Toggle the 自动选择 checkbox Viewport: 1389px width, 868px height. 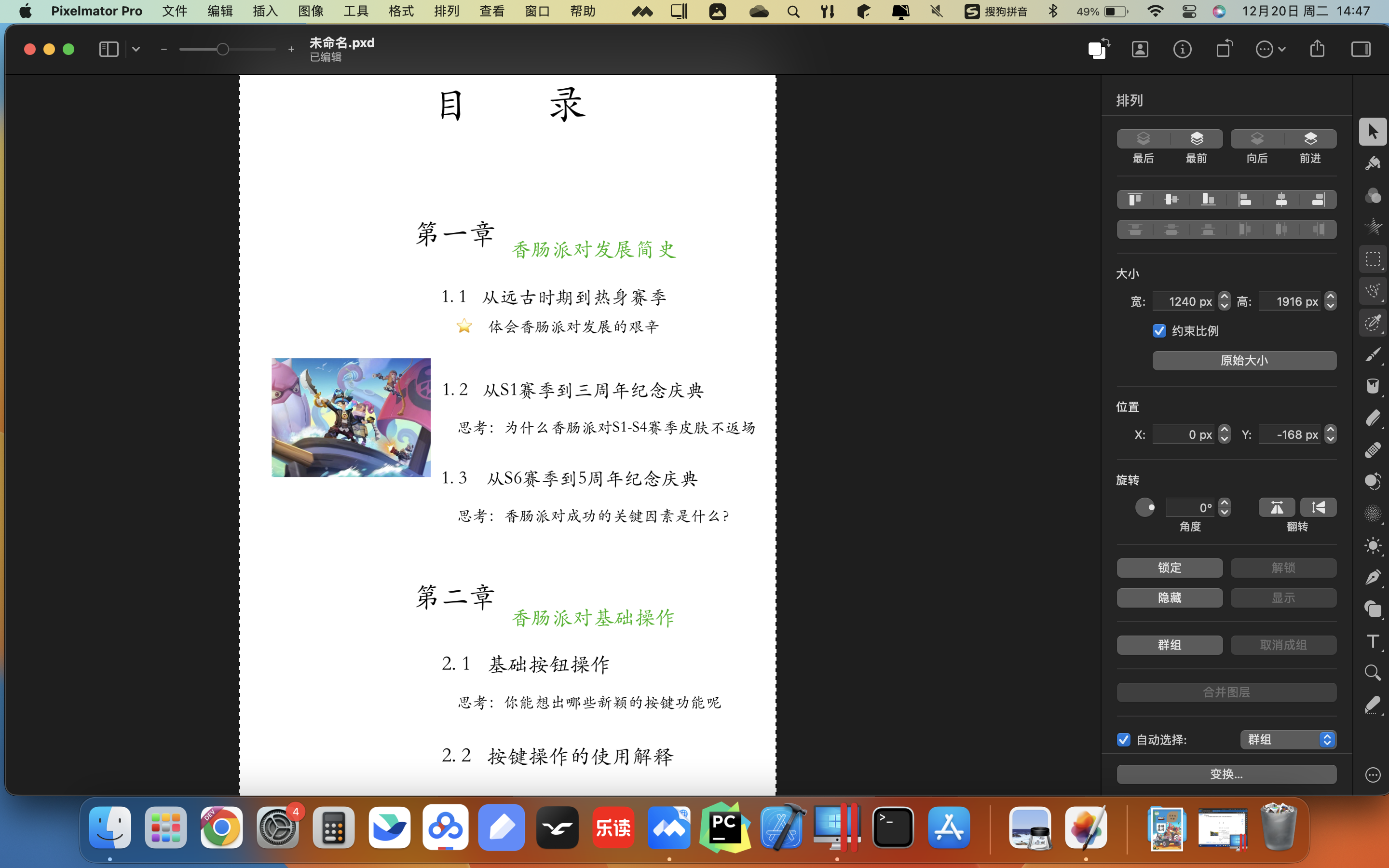click(x=1123, y=739)
